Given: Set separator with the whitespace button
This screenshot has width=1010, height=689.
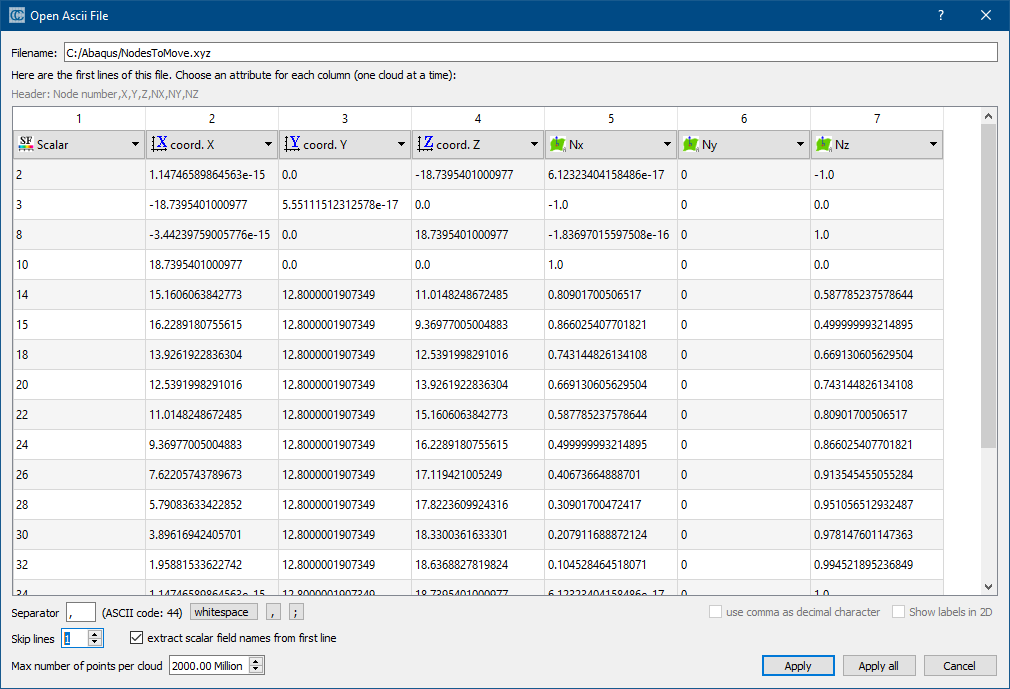Looking at the screenshot, I should coord(224,612).
